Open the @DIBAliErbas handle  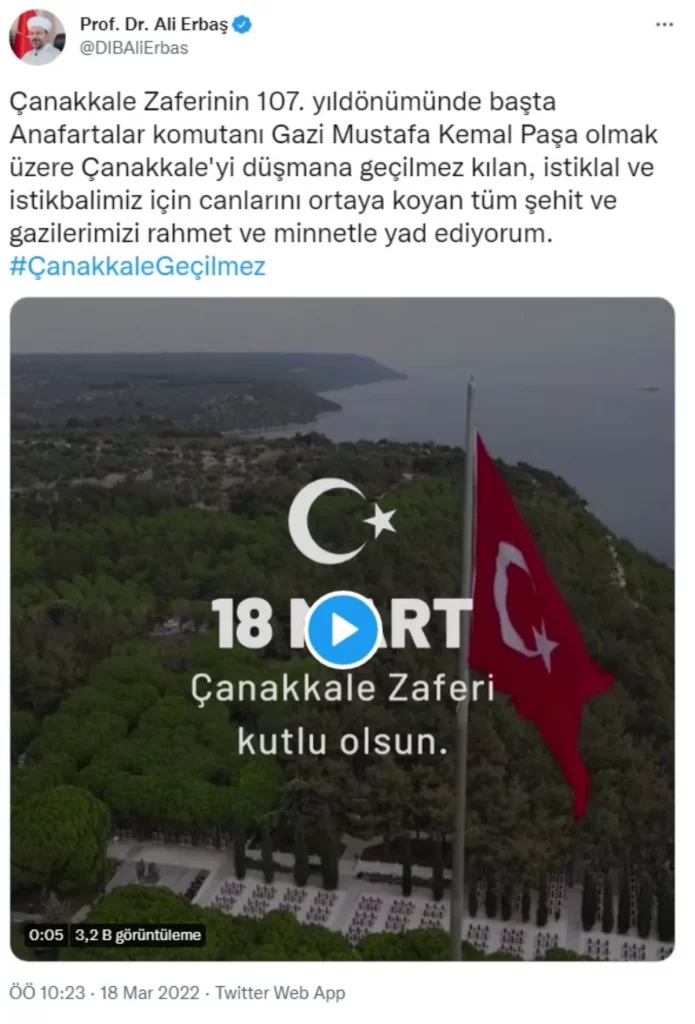tap(134, 48)
